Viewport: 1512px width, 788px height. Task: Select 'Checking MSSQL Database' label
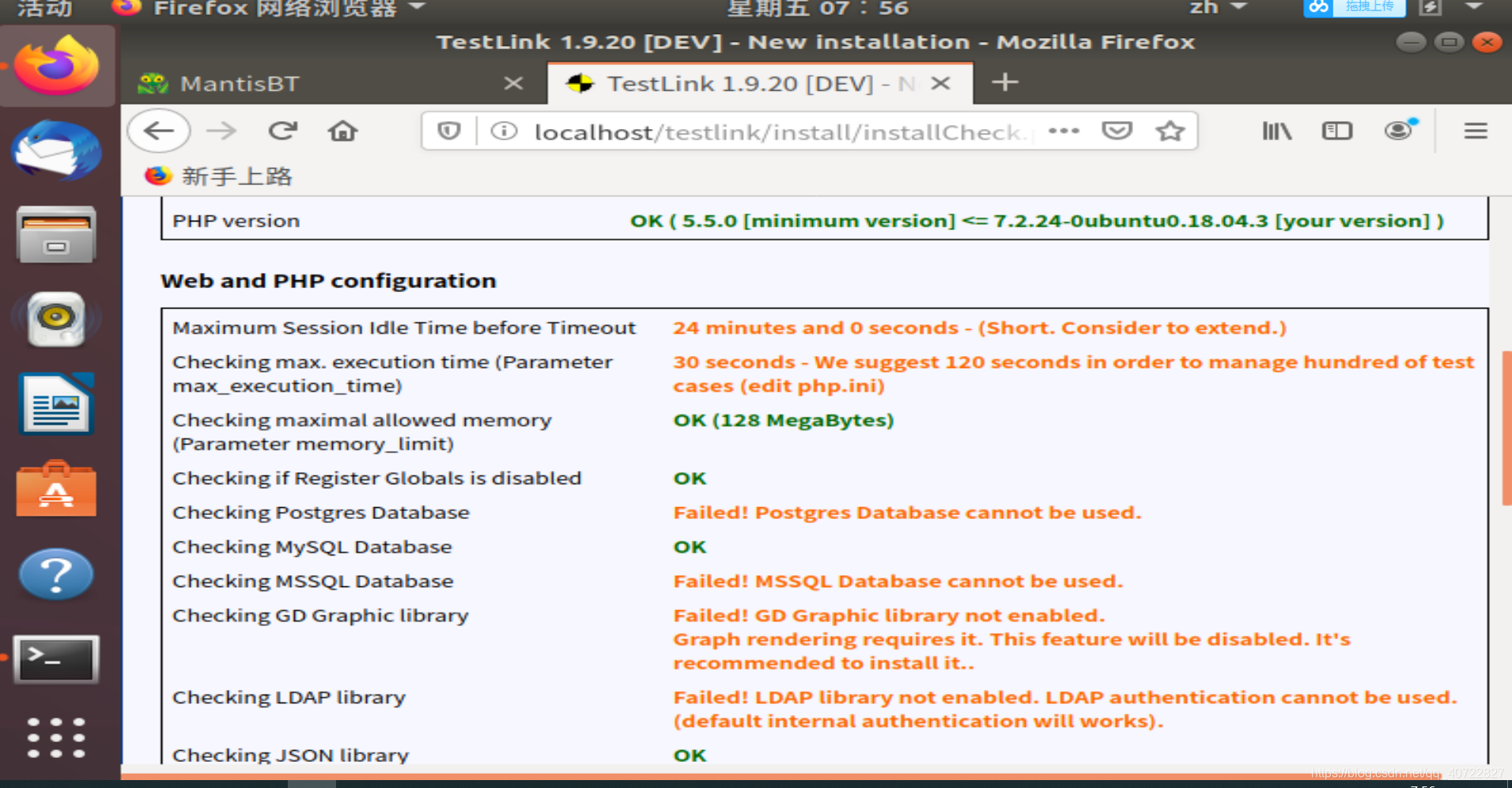point(312,582)
